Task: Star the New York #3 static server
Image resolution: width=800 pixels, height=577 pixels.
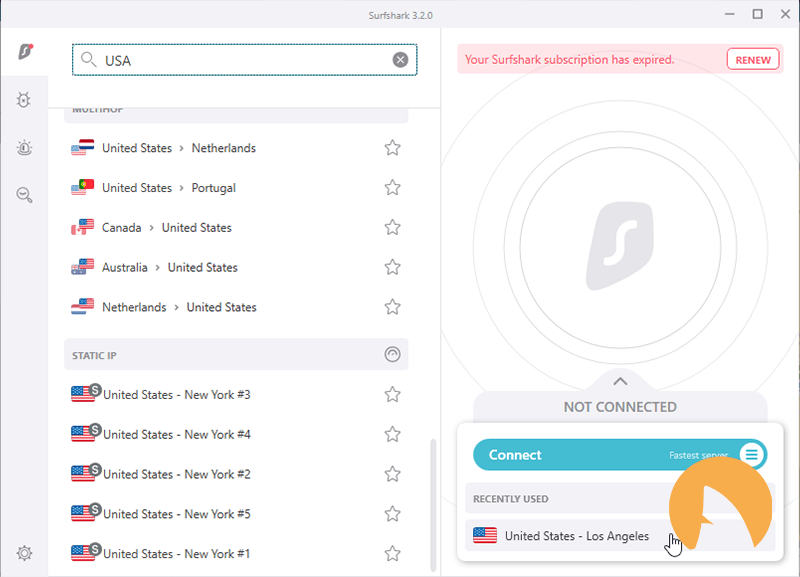Action: (x=392, y=394)
